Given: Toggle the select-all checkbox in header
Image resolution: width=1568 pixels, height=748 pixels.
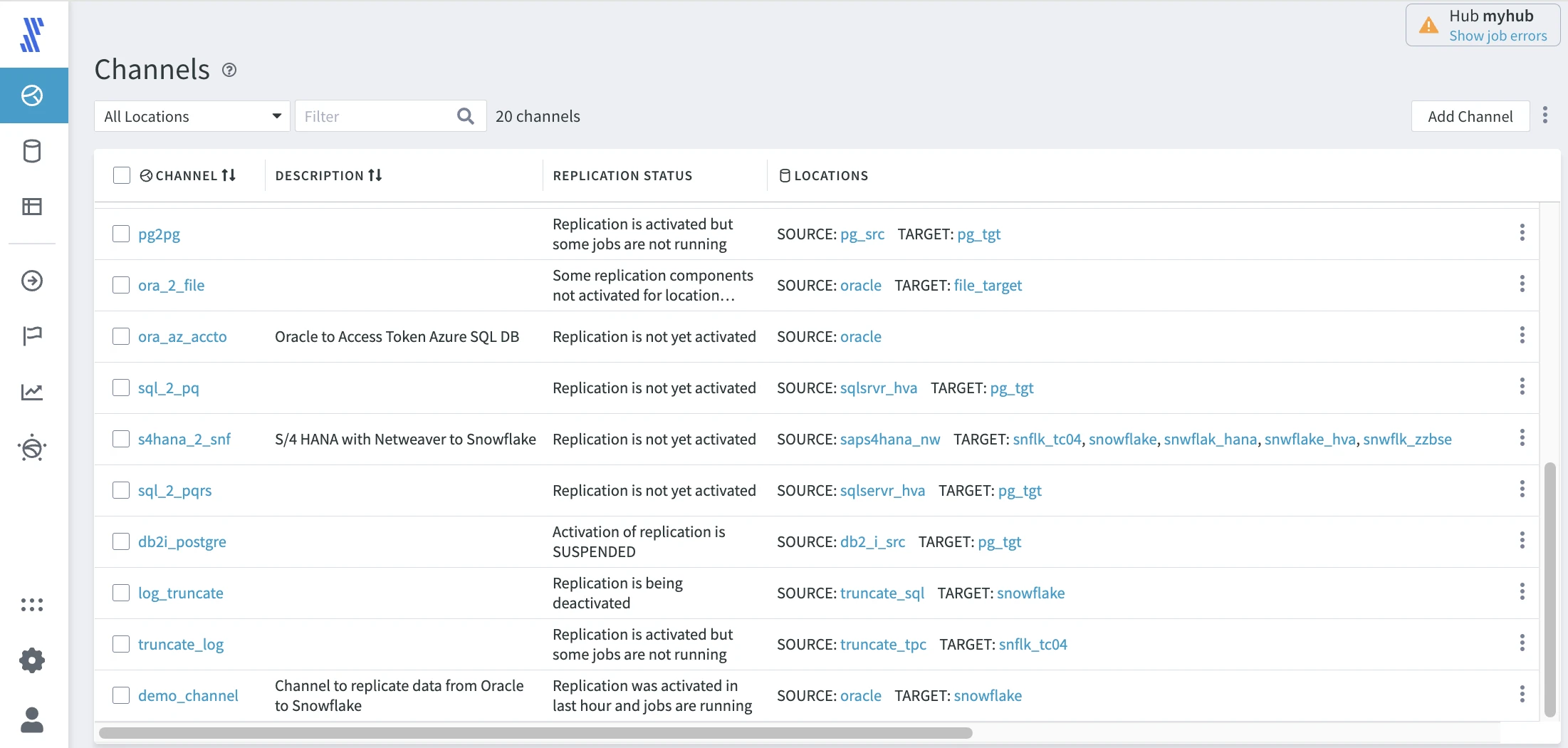Looking at the screenshot, I should (x=122, y=175).
